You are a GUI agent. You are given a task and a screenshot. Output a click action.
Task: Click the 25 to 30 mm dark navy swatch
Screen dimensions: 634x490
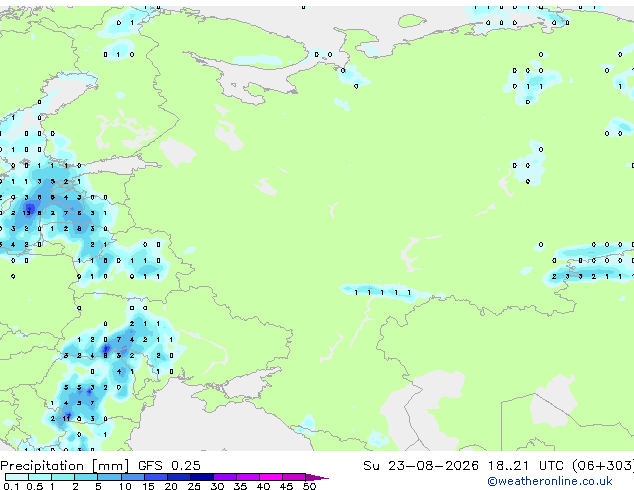click(x=202, y=477)
